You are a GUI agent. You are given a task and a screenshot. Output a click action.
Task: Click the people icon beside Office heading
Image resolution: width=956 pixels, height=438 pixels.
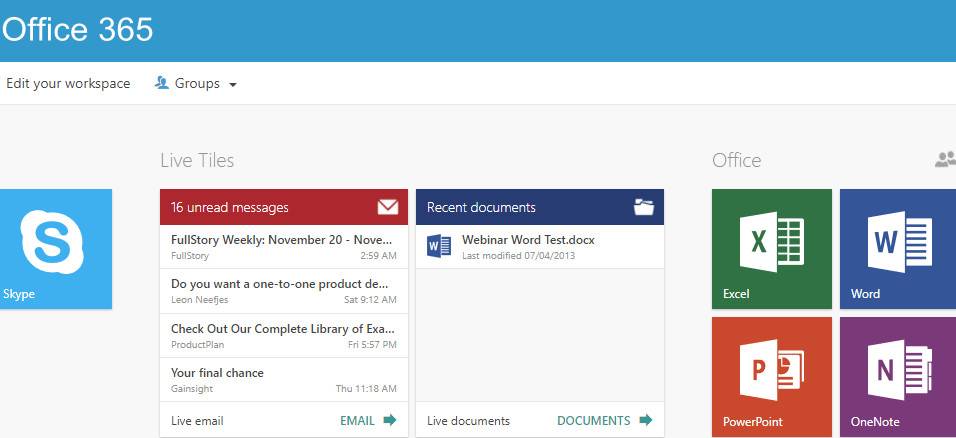[945, 160]
